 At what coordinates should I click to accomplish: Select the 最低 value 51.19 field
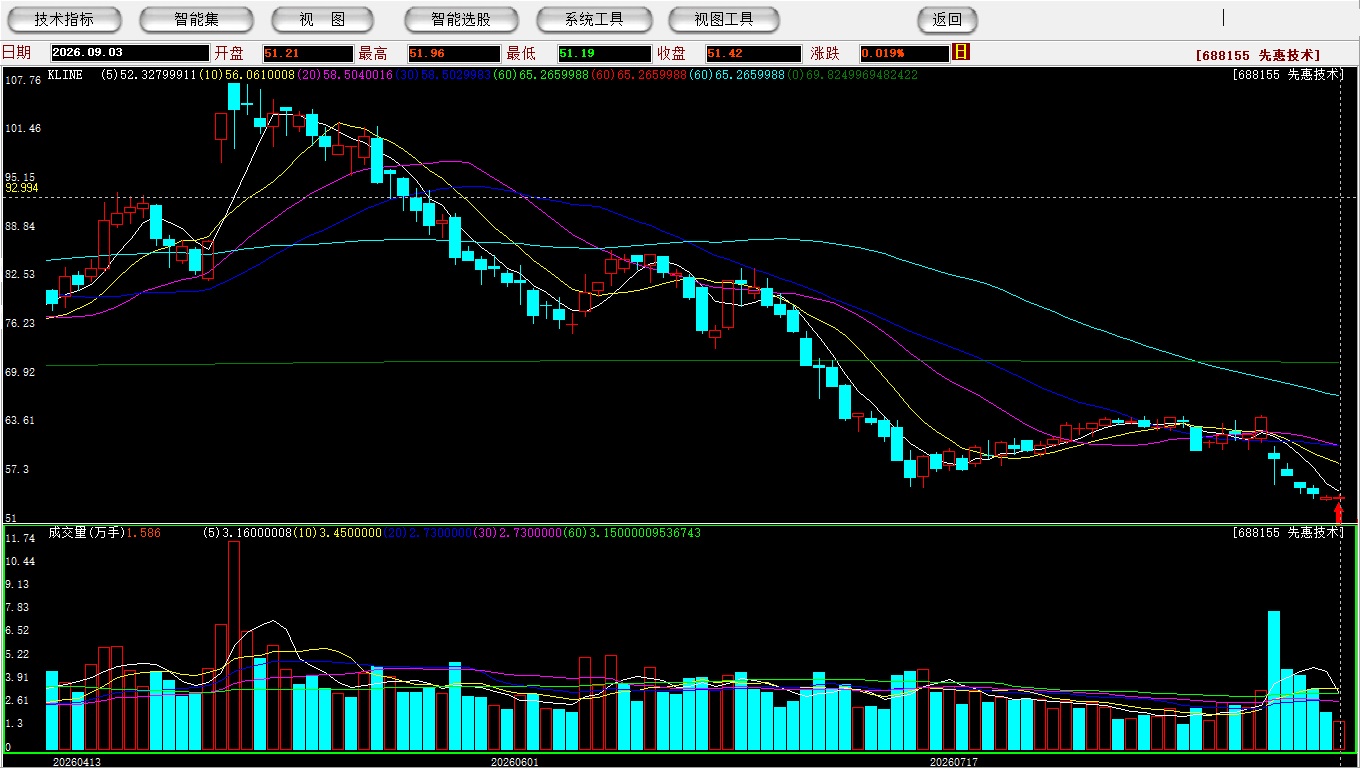tap(604, 53)
